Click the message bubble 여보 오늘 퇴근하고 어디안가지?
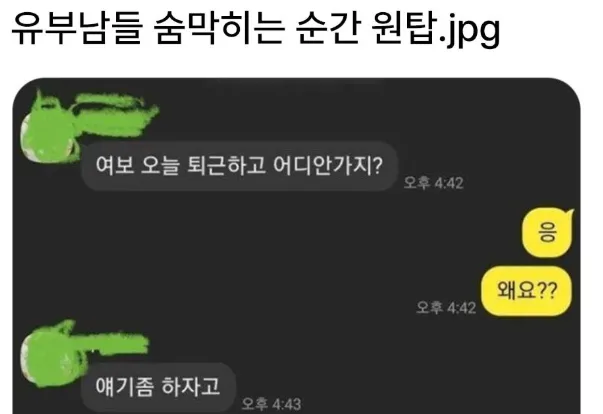603x414 pixels. (239, 166)
